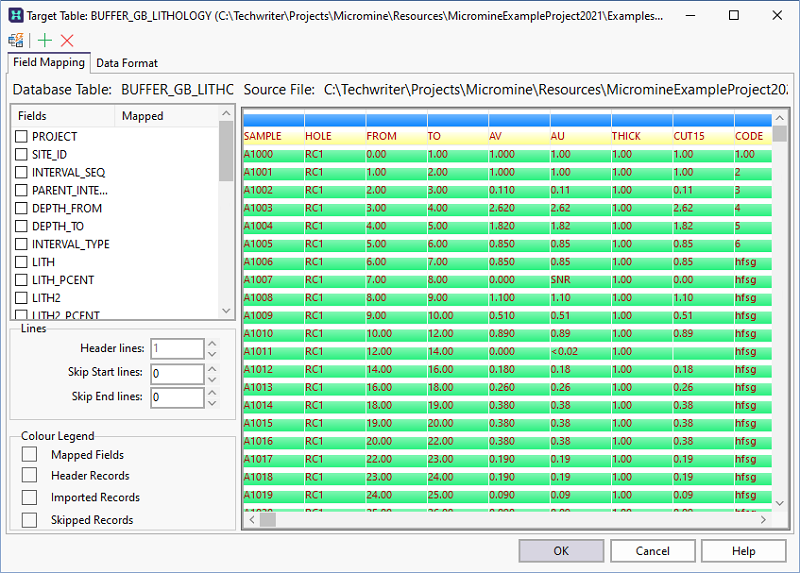Viewport: 800px width, 573px height.
Task: Click the blue mapping cell above FROM
Action: 396,120
